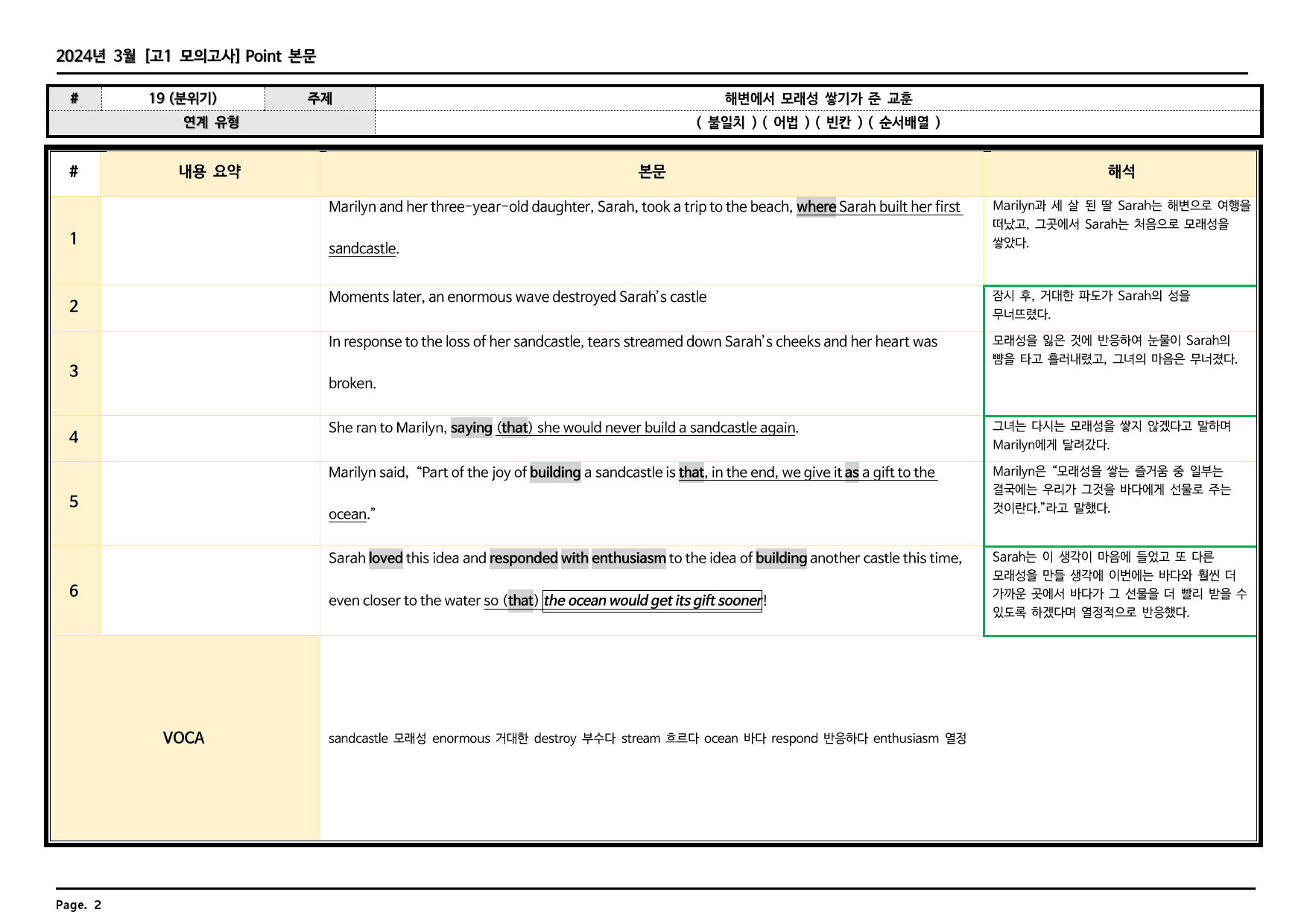Click the '본문' column header
Screen dimensions: 1307x924
pyautogui.click(x=652, y=172)
